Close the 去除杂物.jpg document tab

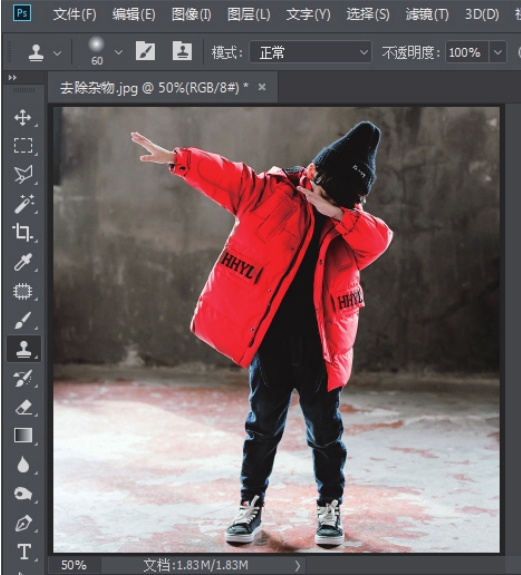pyautogui.click(x=262, y=87)
